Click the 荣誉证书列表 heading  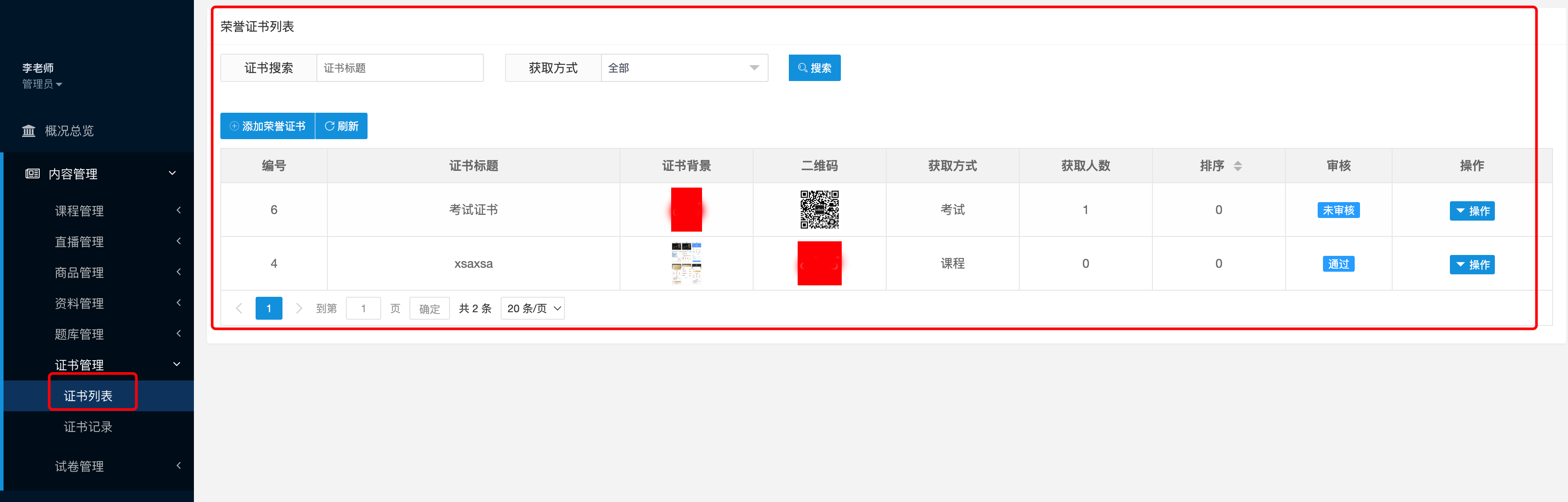257,26
